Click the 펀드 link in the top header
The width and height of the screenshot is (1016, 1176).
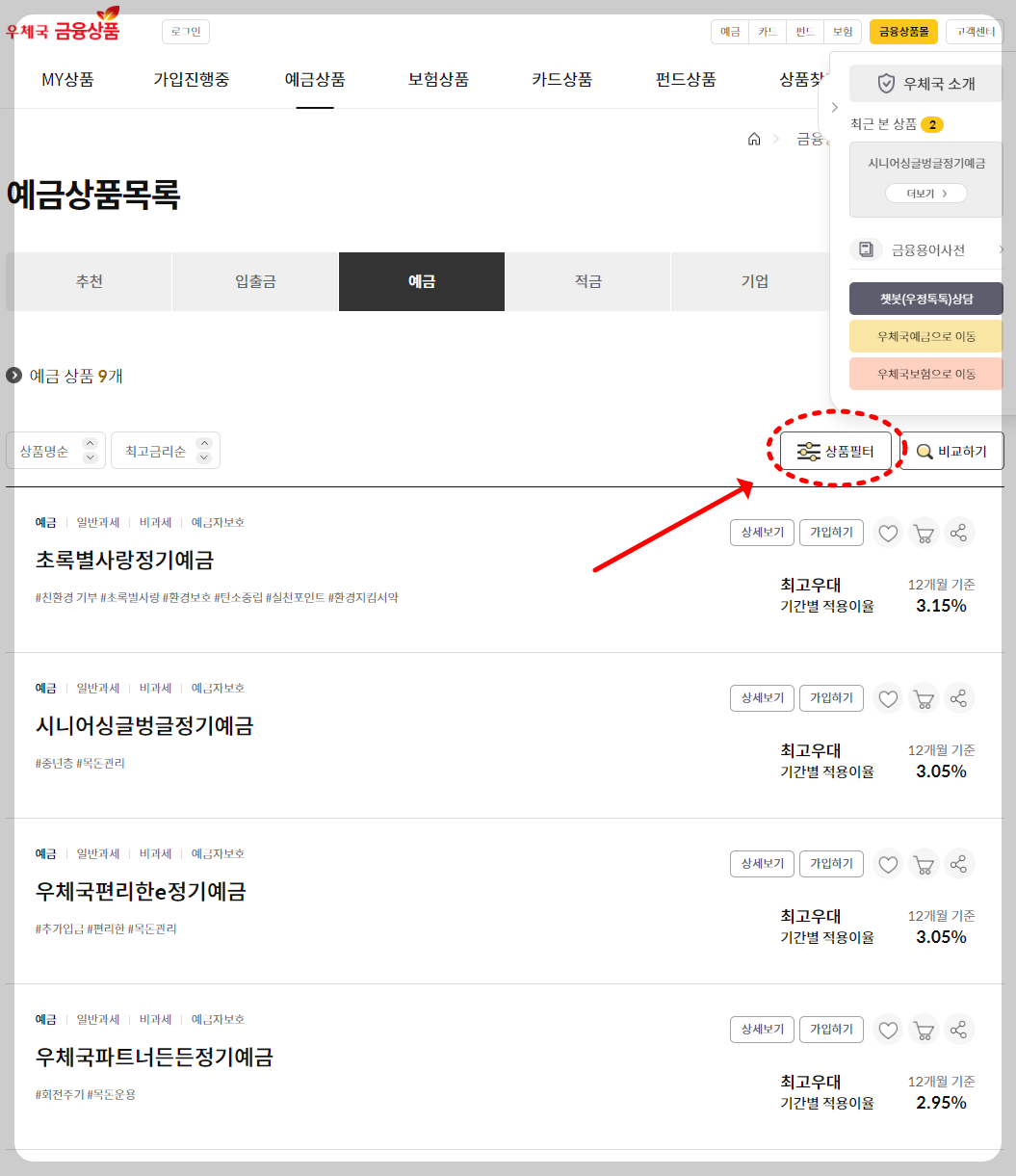pyautogui.click(x=805, y=32)
